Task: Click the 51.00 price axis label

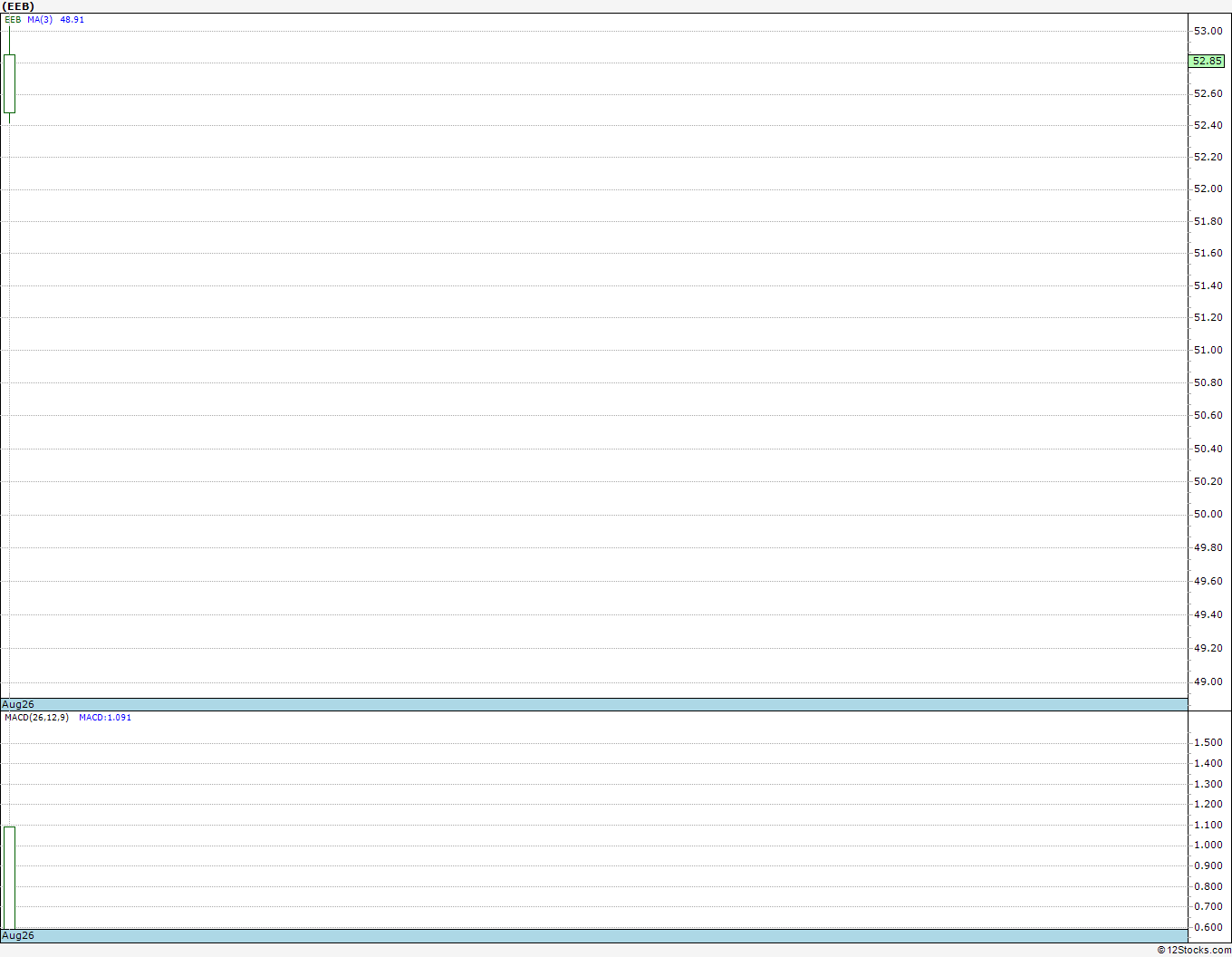Action: pos(1208,350)
